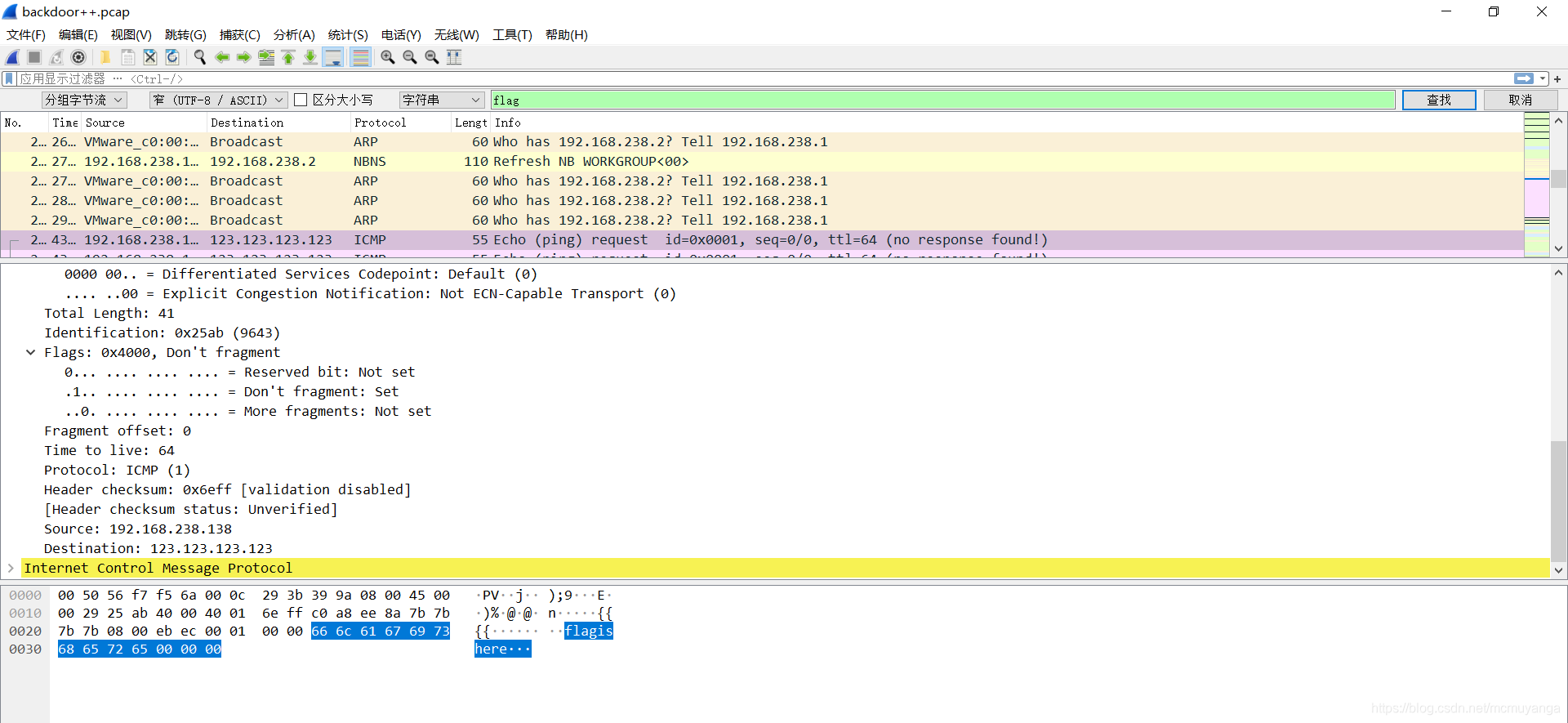The height and width of the screenshot is (723, 1568).
Task: Open the 文件(F) menu
Action: [26, 34]
